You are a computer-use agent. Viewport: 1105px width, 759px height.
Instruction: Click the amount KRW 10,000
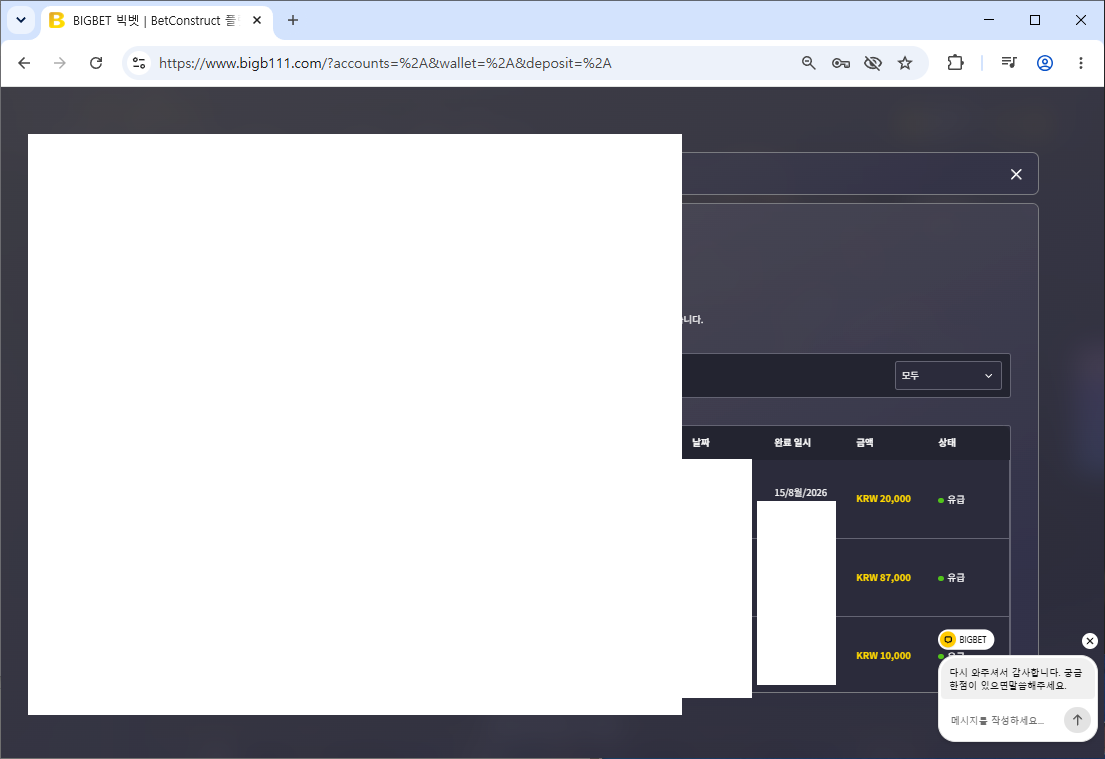click(x=883, y=656)
